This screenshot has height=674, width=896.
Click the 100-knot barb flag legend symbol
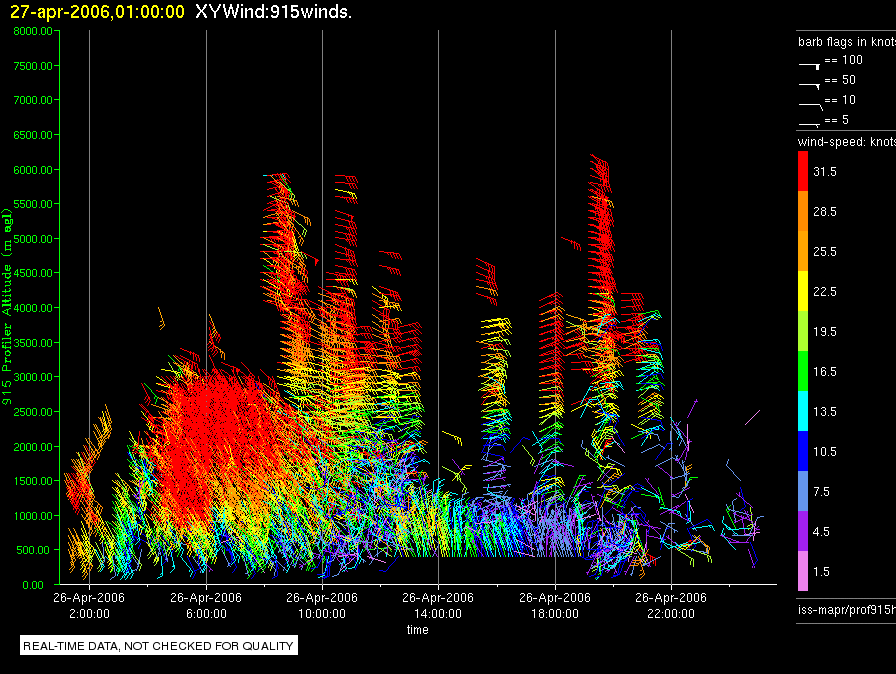809,66
